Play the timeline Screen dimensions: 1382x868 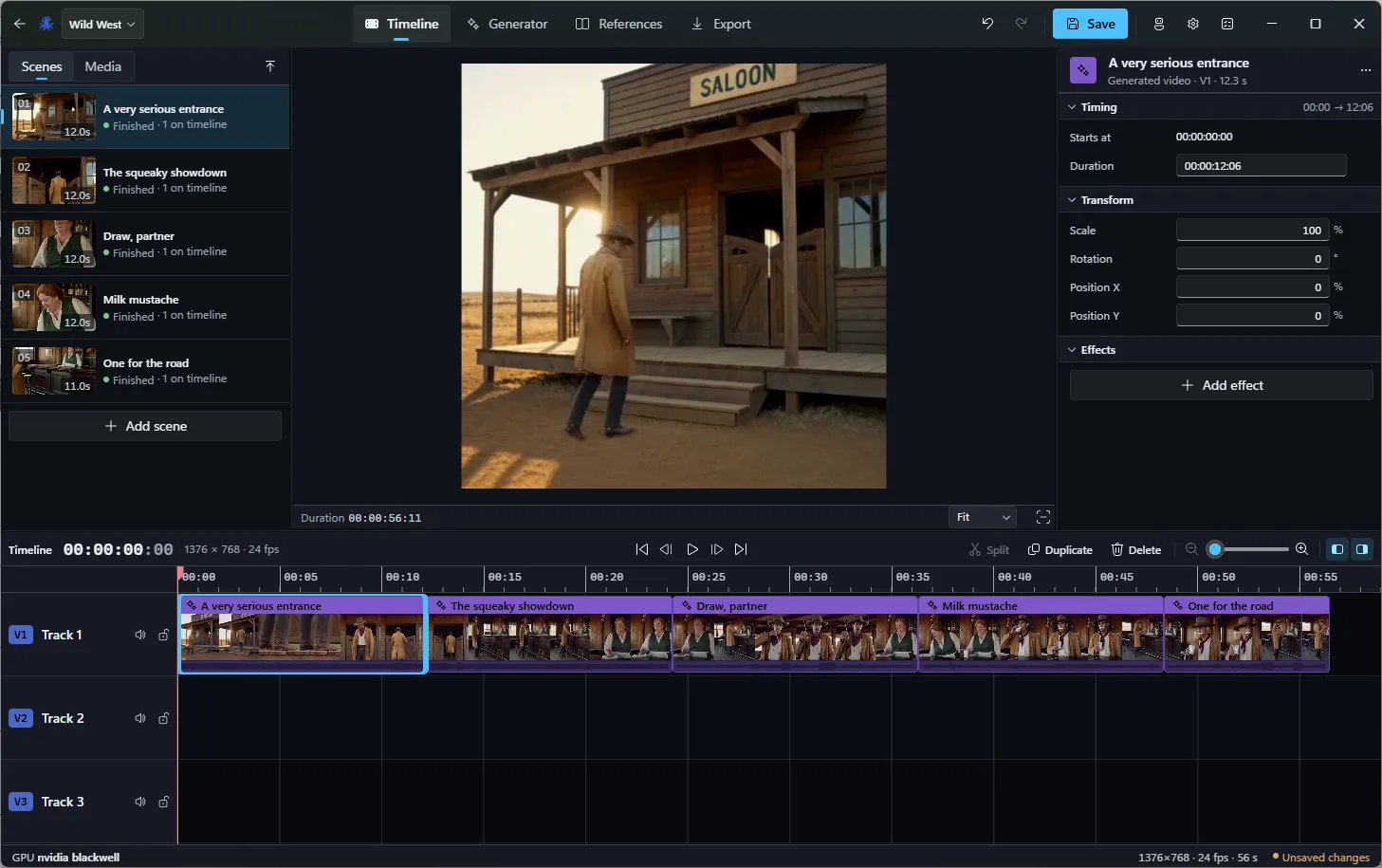692,549
